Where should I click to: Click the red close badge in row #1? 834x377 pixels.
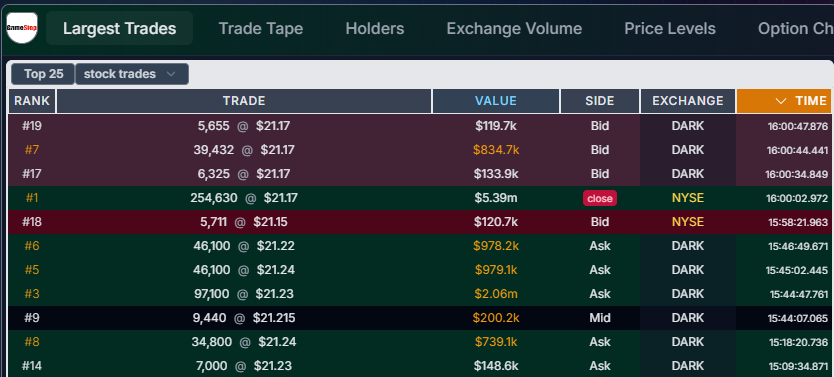point(600,198)
